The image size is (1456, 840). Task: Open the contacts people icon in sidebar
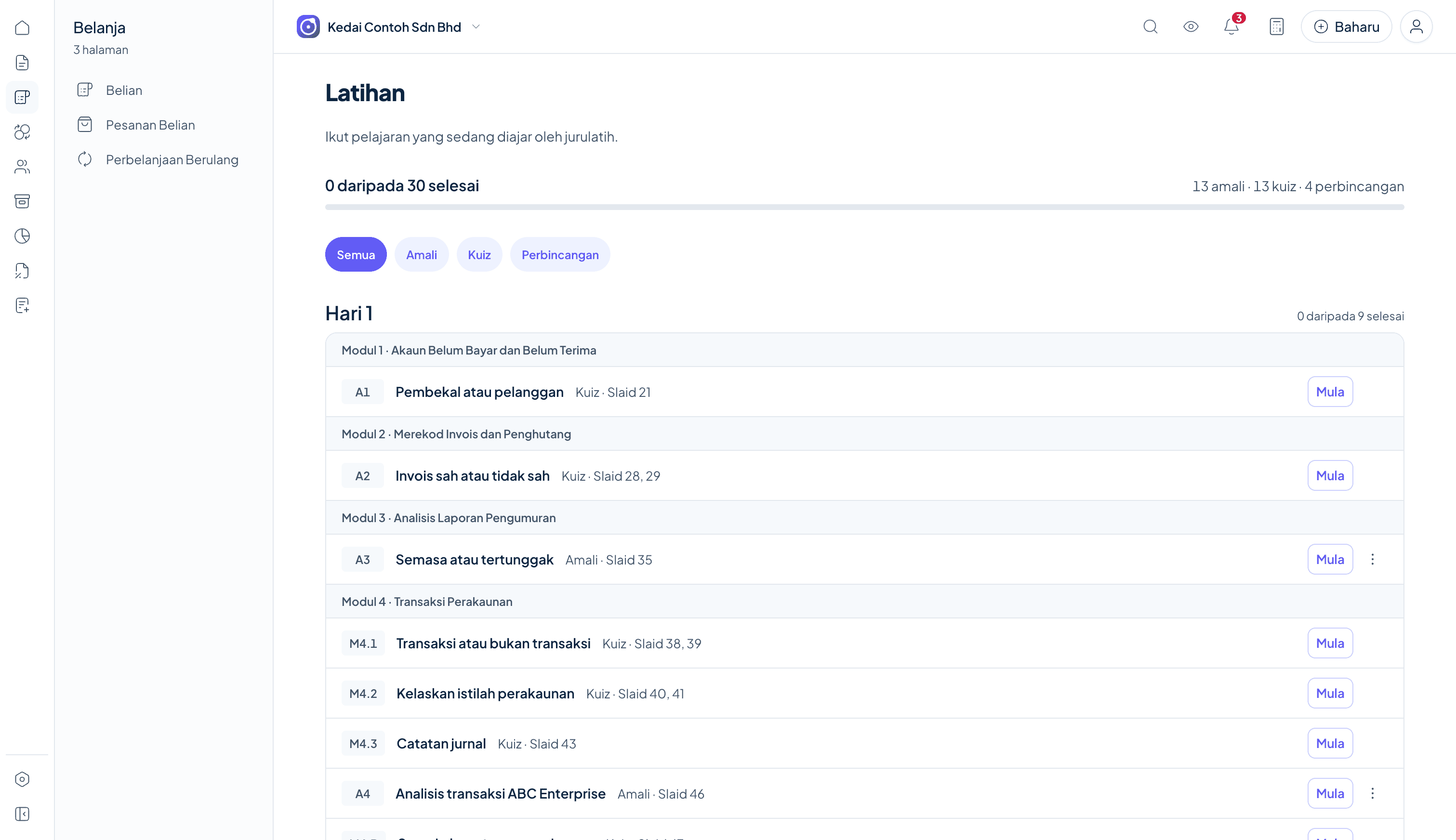[x=22, y=166]
